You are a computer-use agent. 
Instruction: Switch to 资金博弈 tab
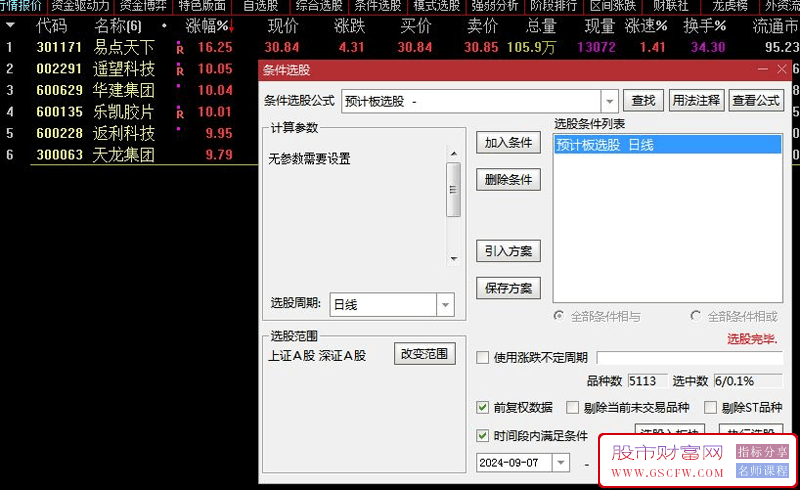pyautogui.click(x=143, y=6)
